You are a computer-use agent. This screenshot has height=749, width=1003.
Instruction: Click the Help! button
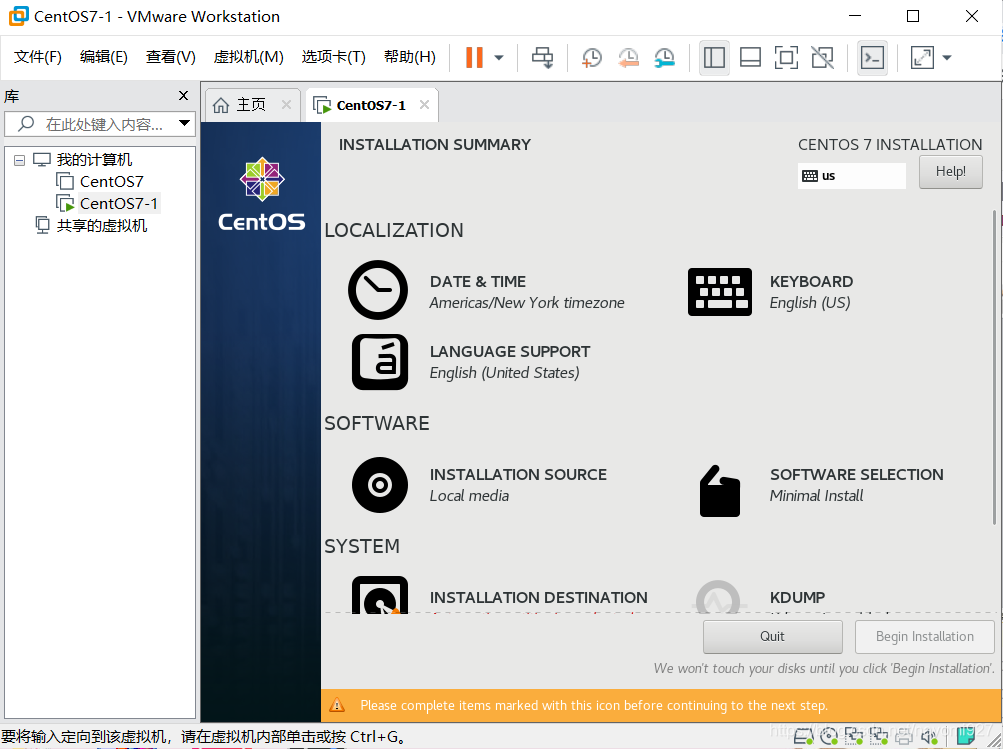click(x=951, y=172)
